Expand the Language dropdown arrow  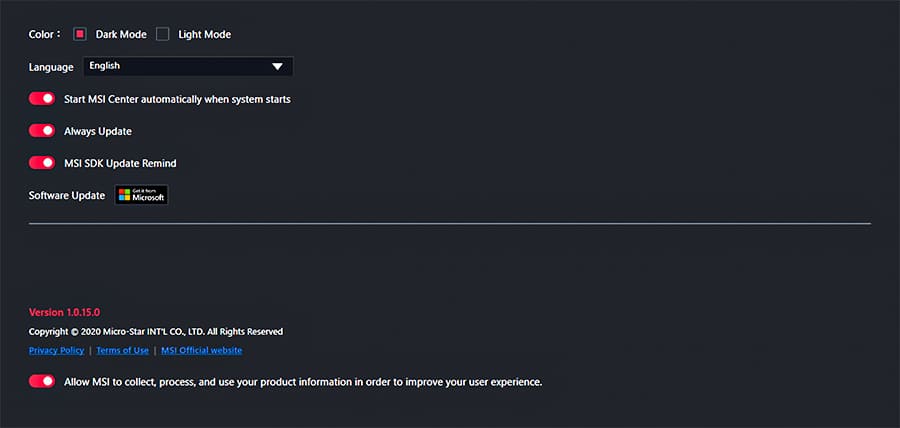click(x=278, y=67)
